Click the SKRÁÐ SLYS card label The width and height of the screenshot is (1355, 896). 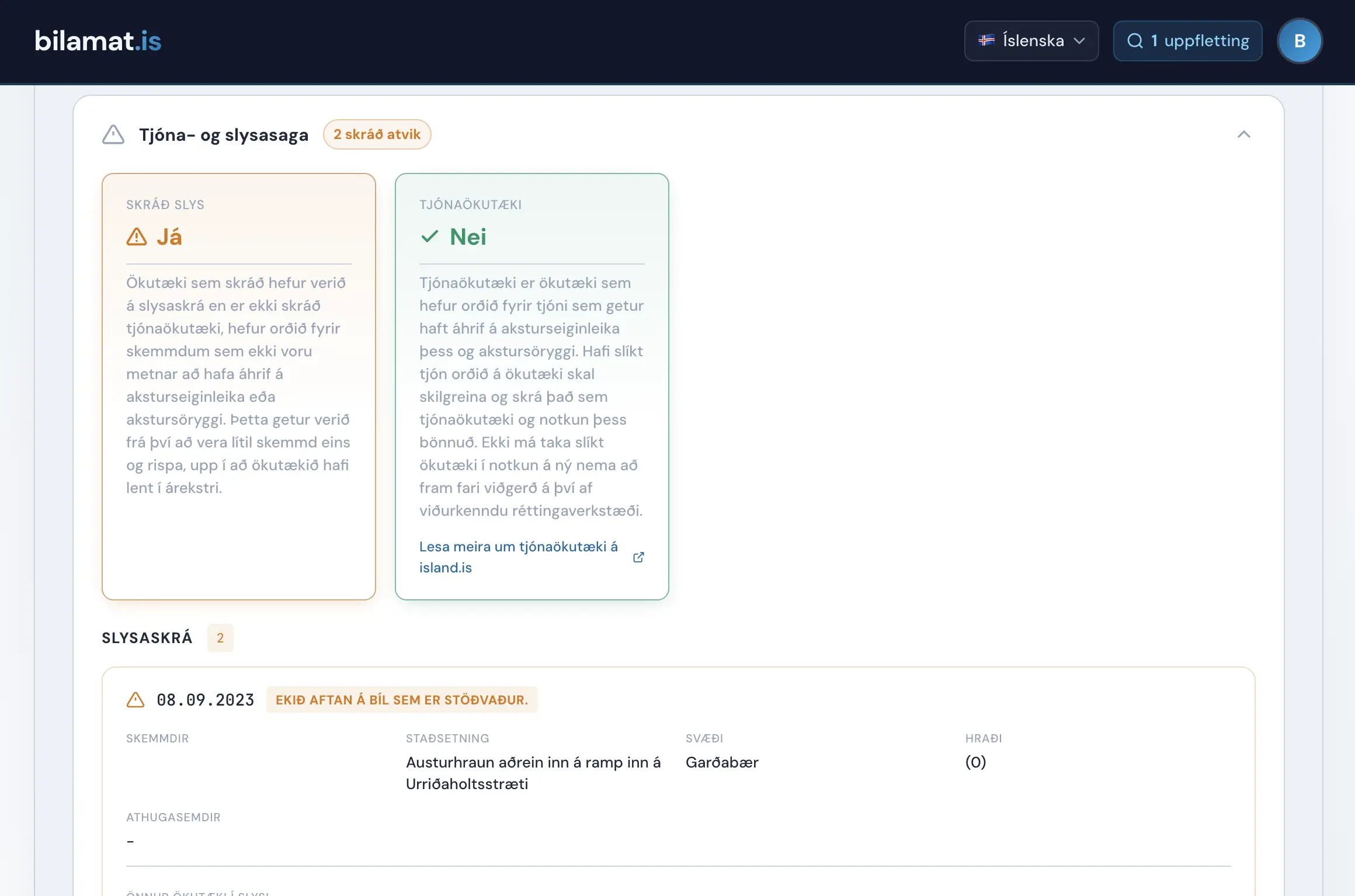[165, 205]
